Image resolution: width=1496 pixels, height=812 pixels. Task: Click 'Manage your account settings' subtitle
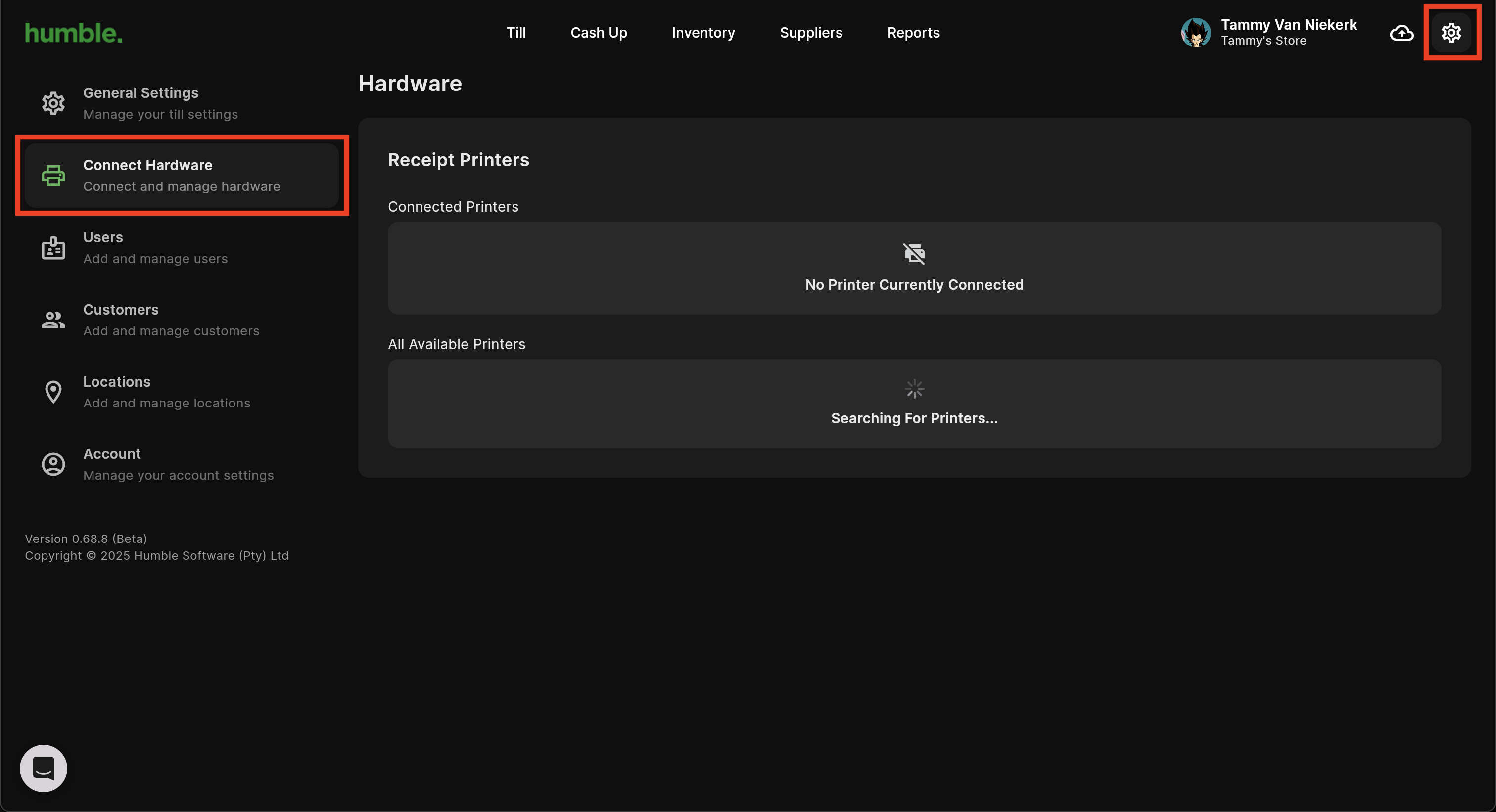coord(178,475)
